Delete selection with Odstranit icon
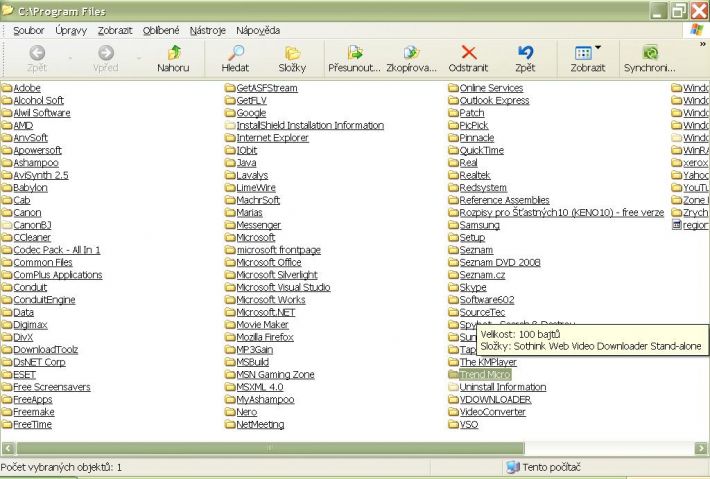This screenshot has width=710, height=479. pos(469,53)
